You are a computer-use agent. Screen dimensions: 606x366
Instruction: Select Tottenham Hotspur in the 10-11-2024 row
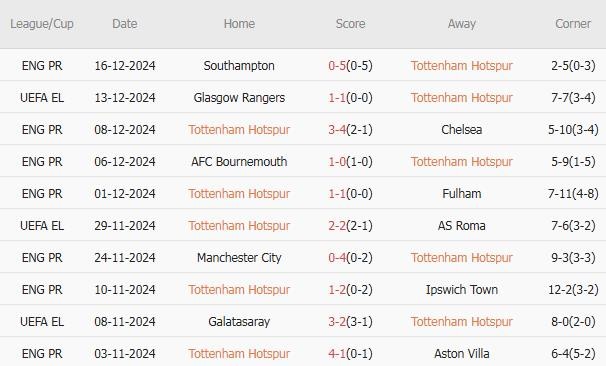[x=239, y=290]
